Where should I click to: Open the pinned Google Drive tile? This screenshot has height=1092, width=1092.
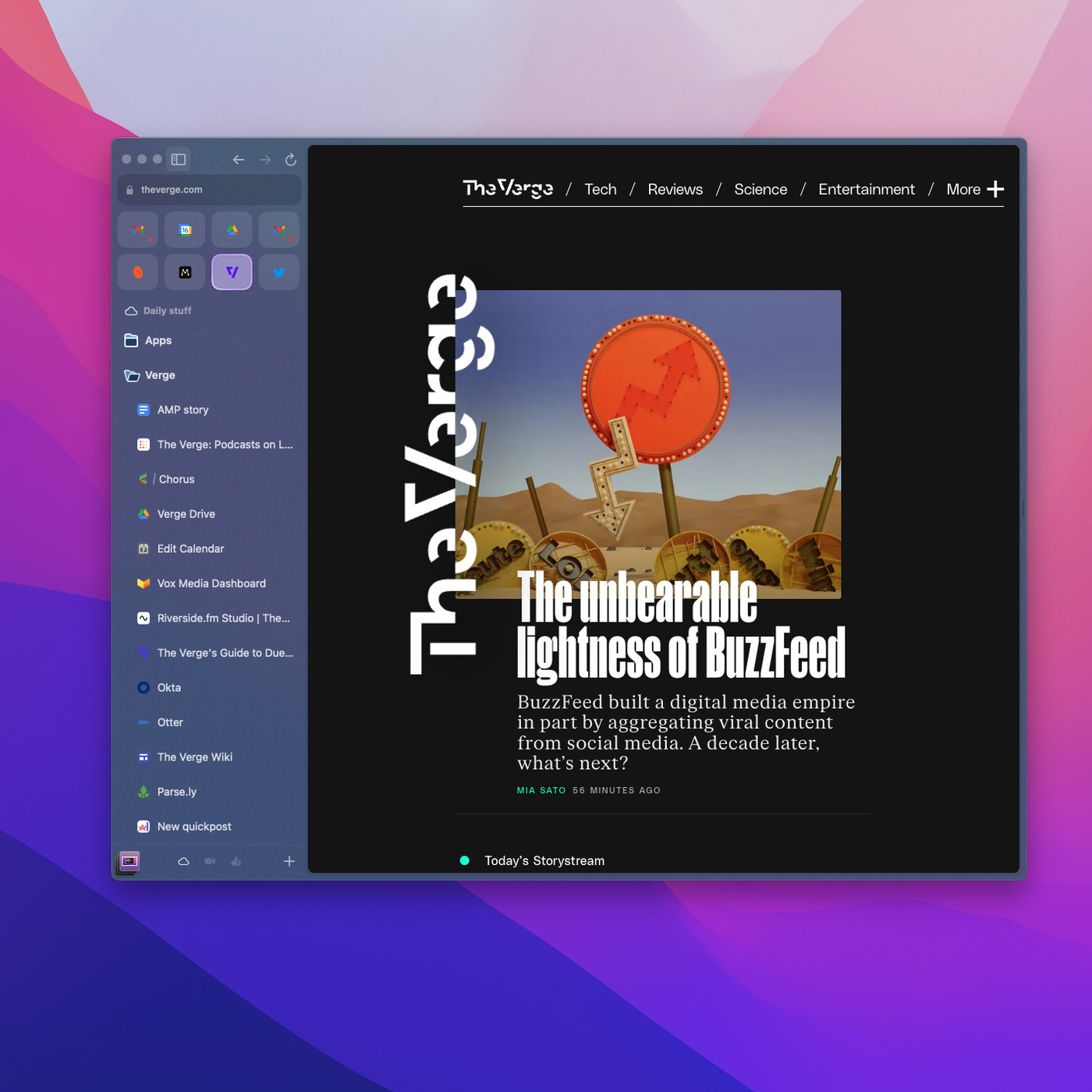pyautogui.click(x=232, y=229)
